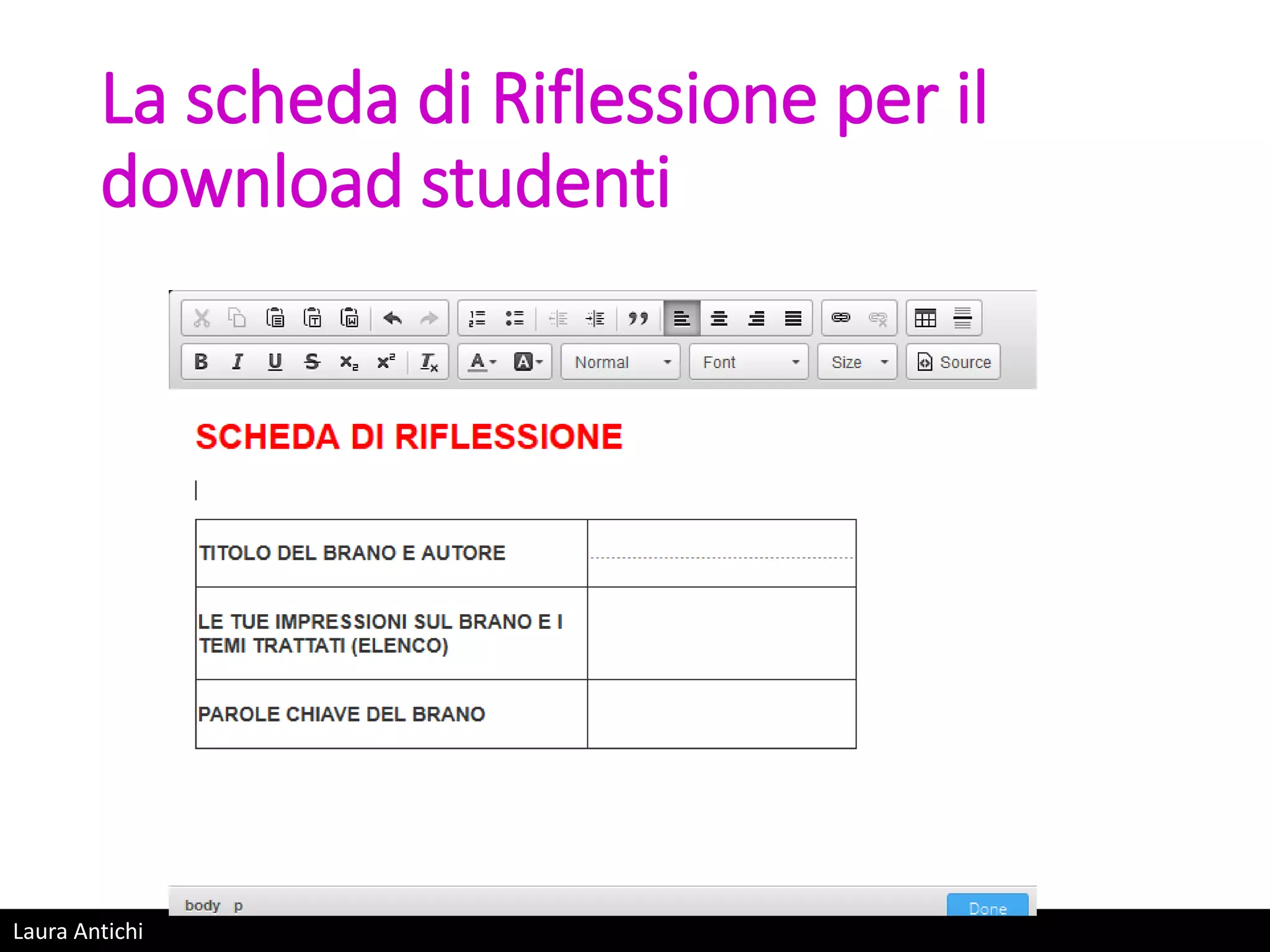Viewport: 1270px width, 952px height.
Task: Click the Unlink icon
Action: (878, 319)
